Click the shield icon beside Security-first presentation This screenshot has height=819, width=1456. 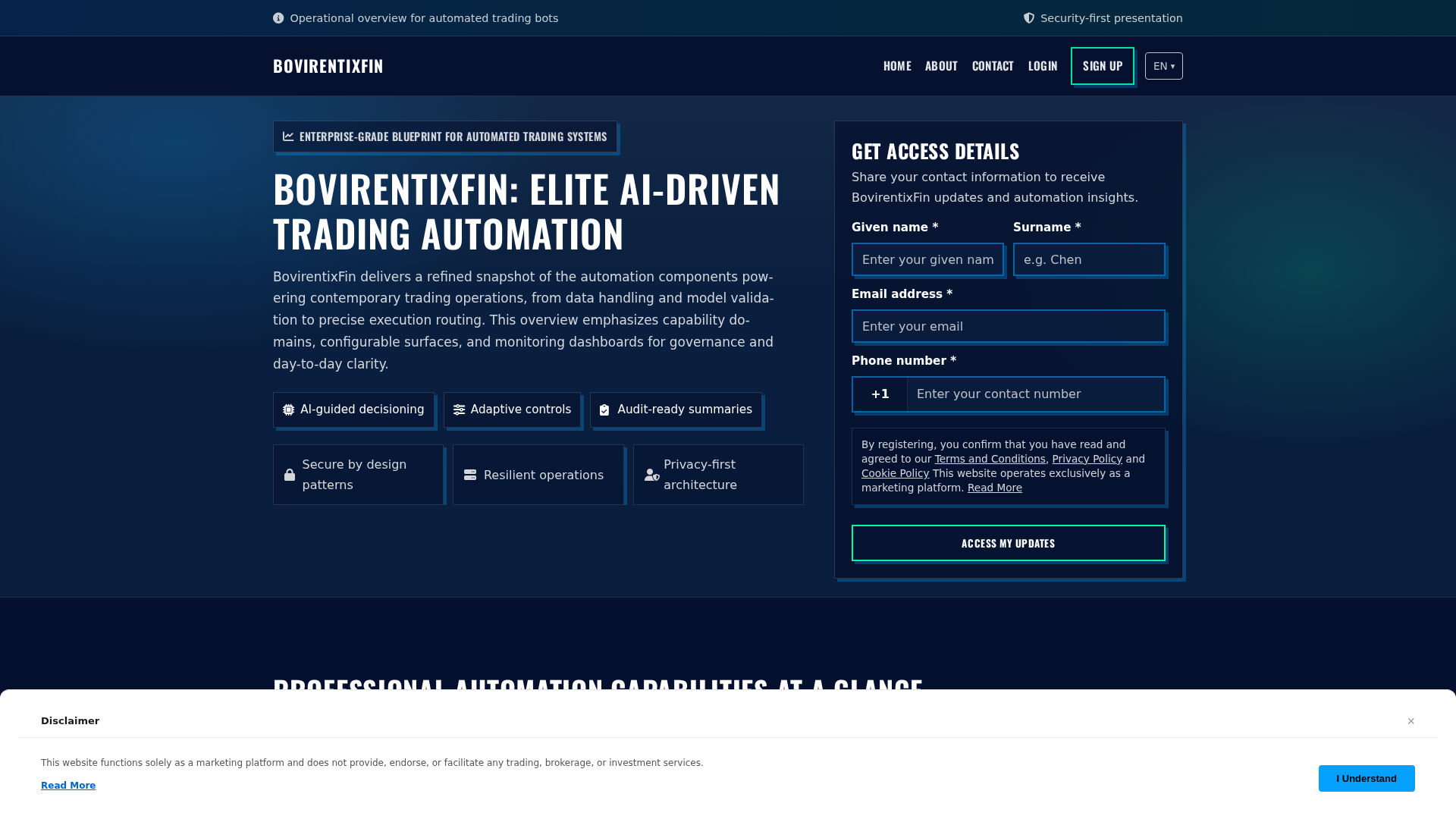pyautogui.click(x=1029, y=18)
